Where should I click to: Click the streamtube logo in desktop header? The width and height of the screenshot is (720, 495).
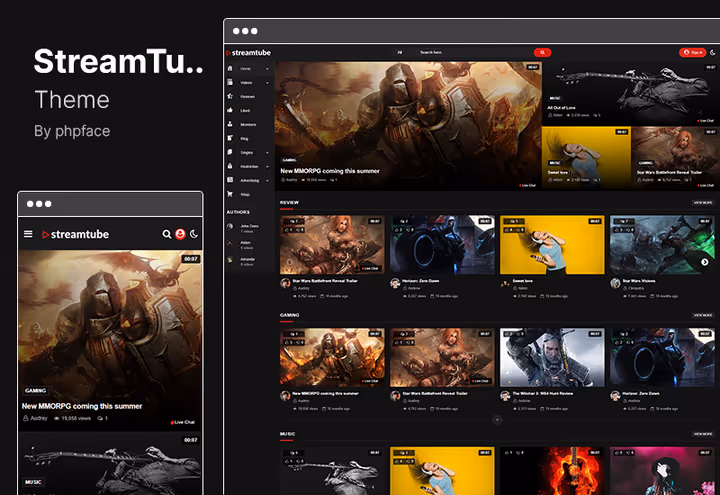[x=248, y=53]
